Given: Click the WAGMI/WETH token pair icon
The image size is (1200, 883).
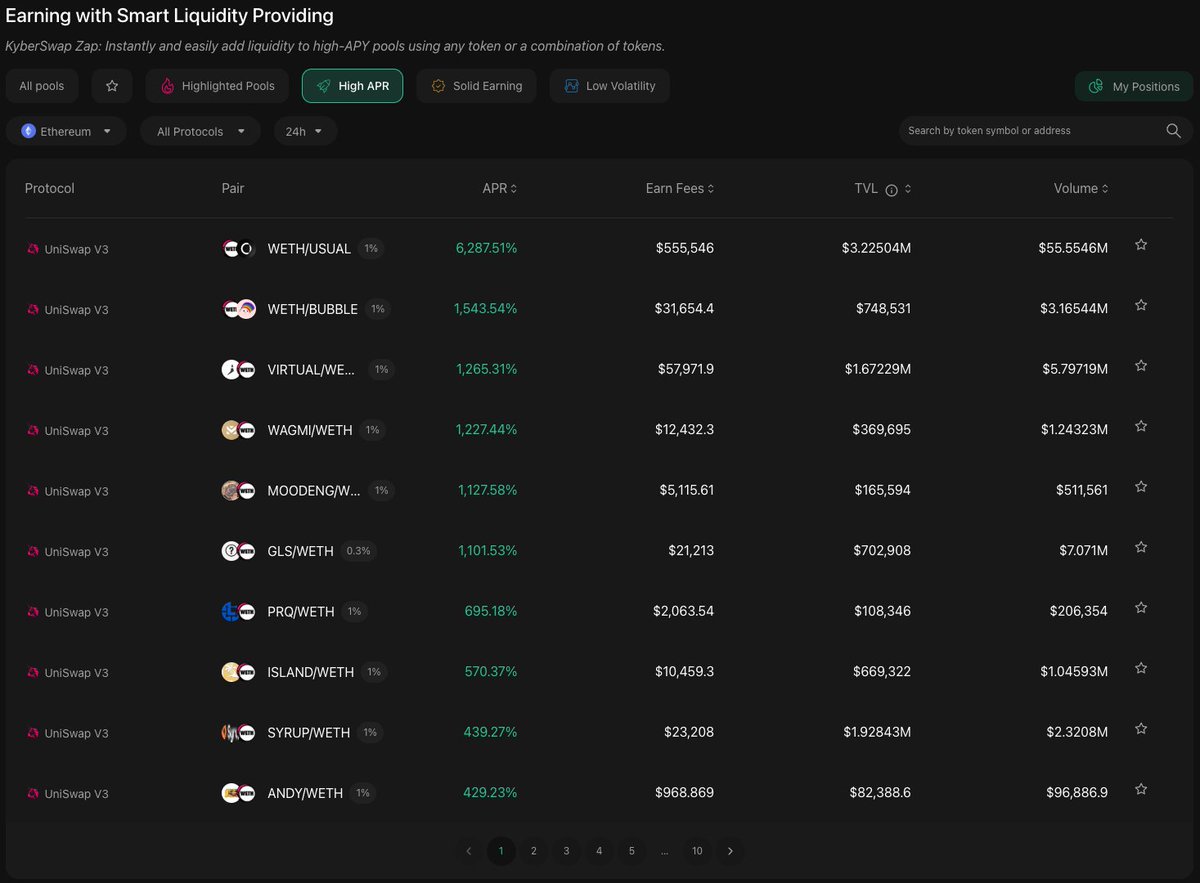Looking at the screenshot, I should tap(239, 430).
